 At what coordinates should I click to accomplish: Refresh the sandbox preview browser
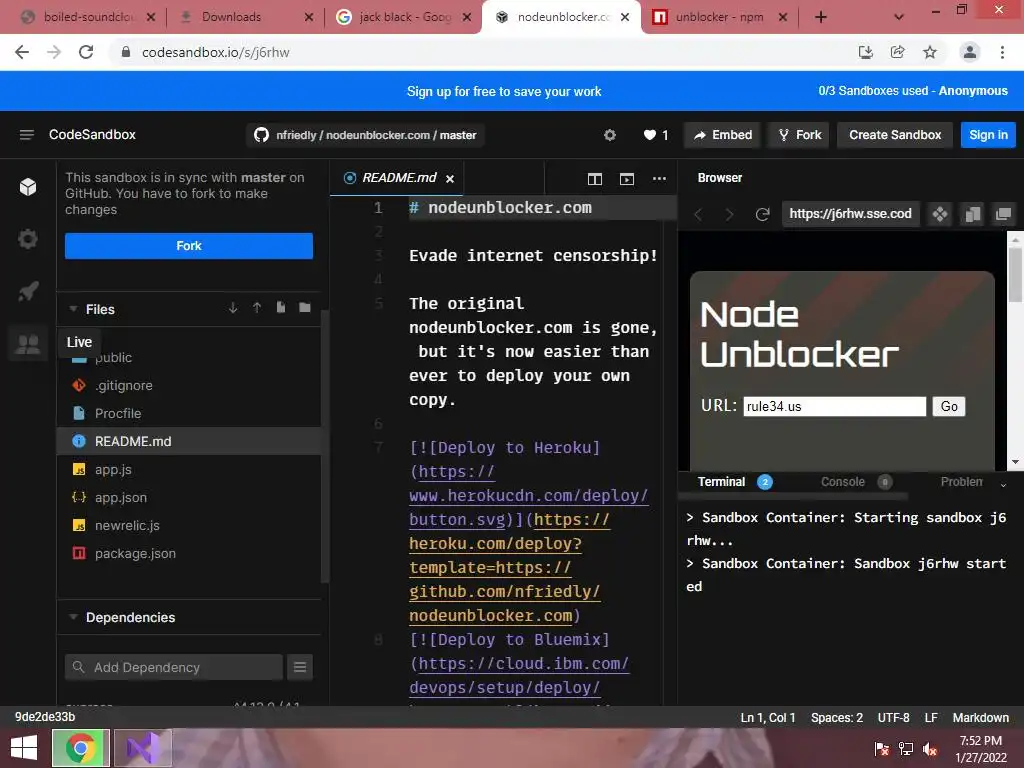(762, 214)
